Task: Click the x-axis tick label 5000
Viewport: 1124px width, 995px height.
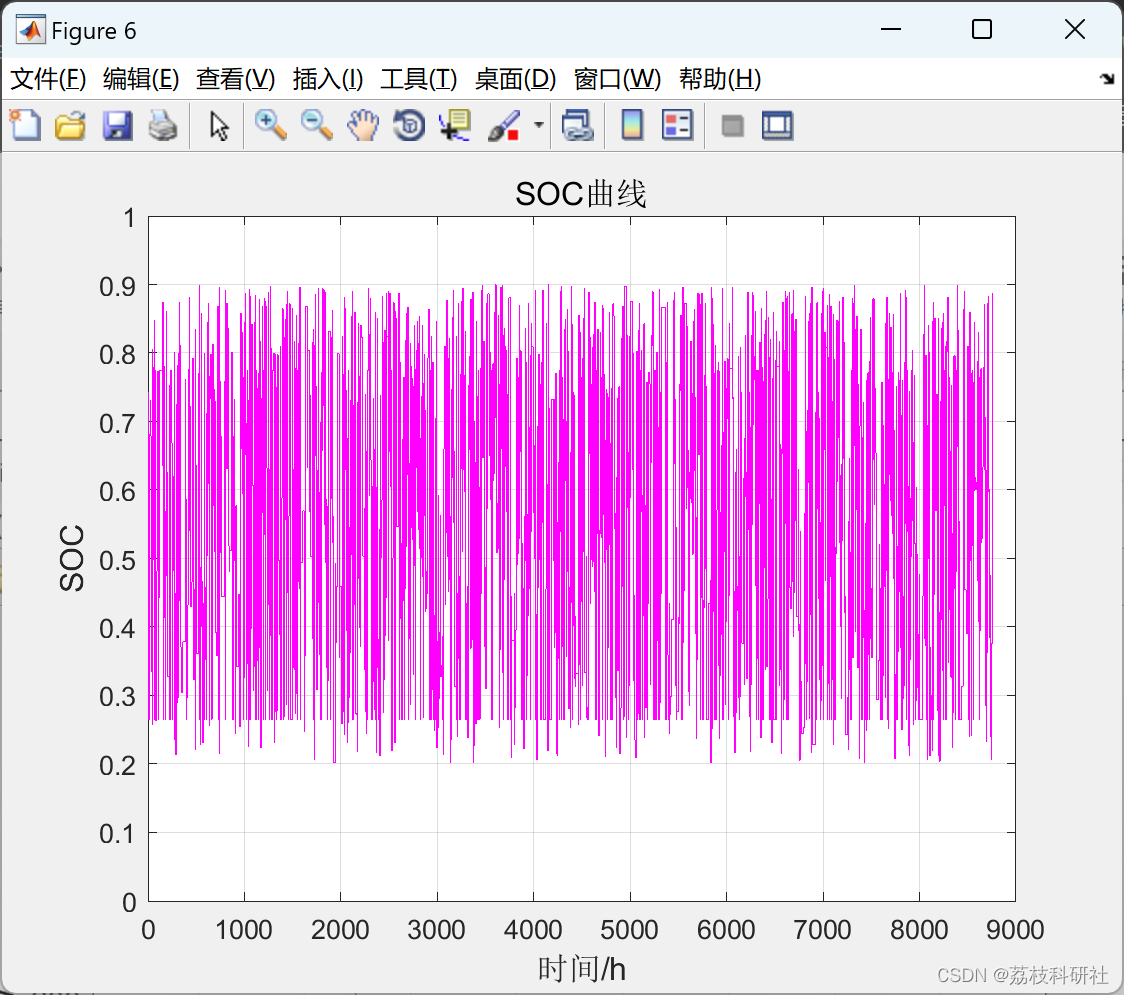Action: pyautogui.click(x=629, y=930)
